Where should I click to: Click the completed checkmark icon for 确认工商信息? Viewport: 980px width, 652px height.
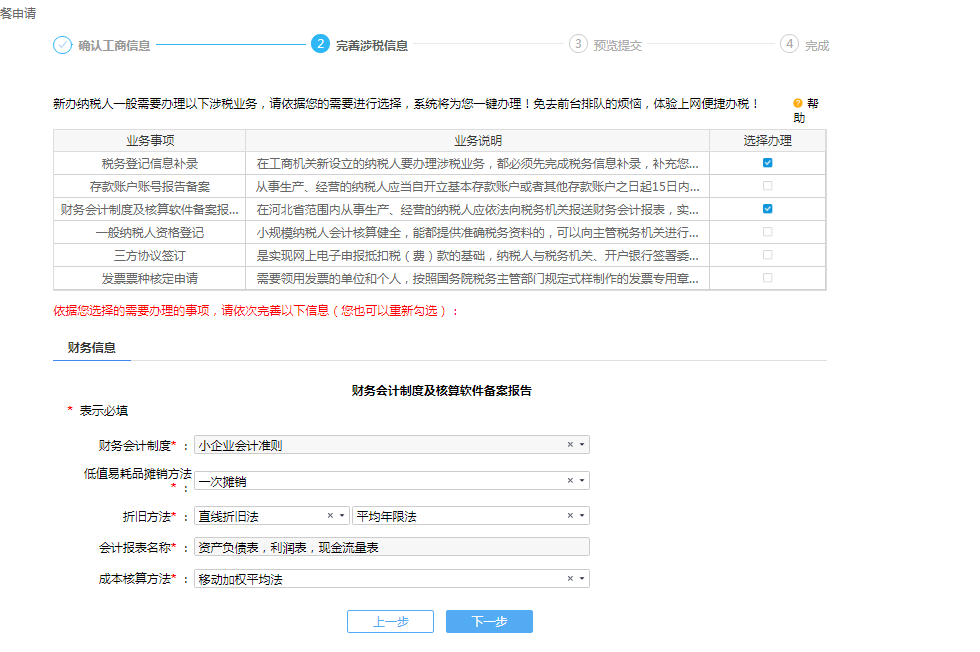[x=62, y=45]
